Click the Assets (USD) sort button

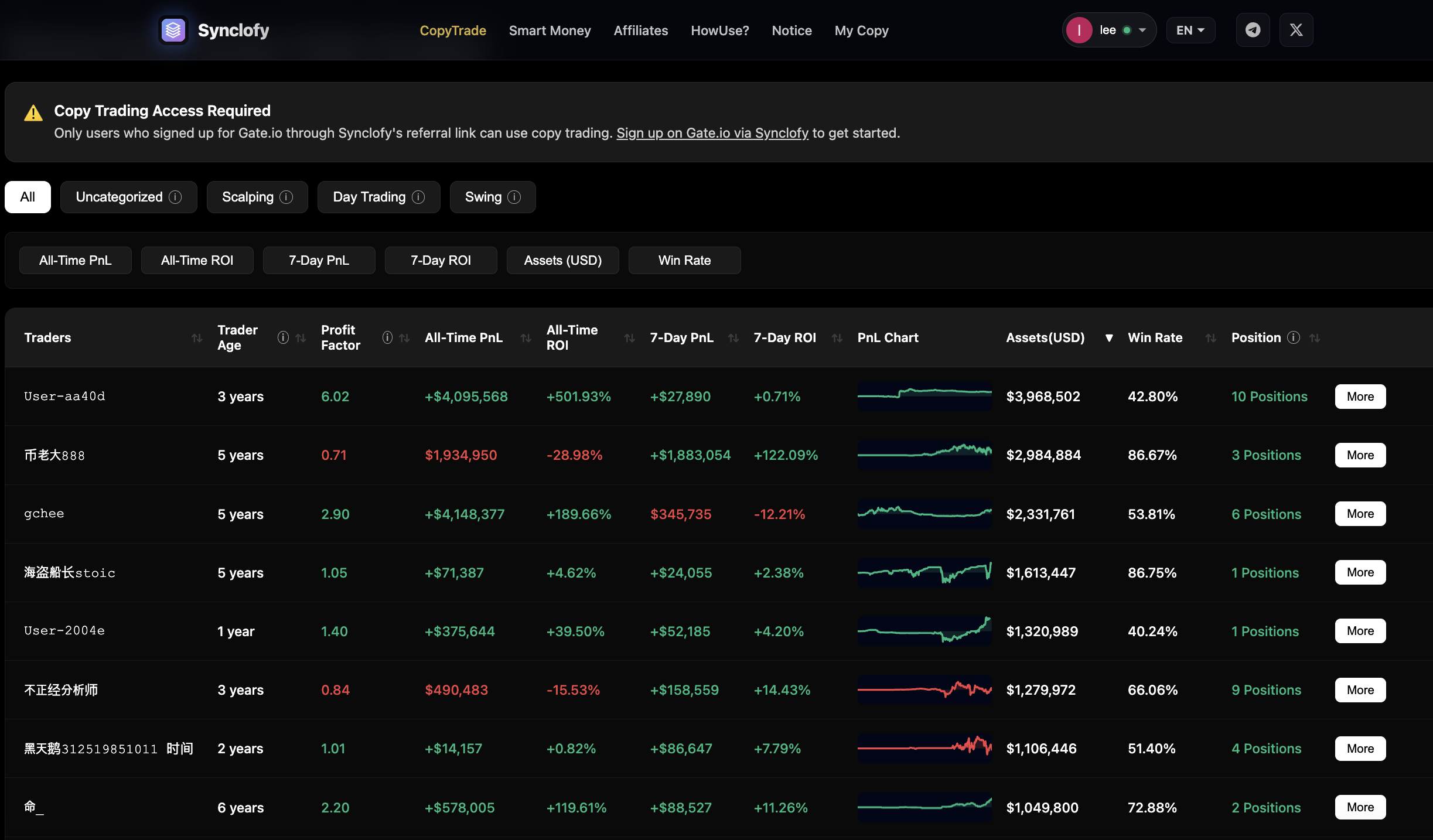click(563, 260)
